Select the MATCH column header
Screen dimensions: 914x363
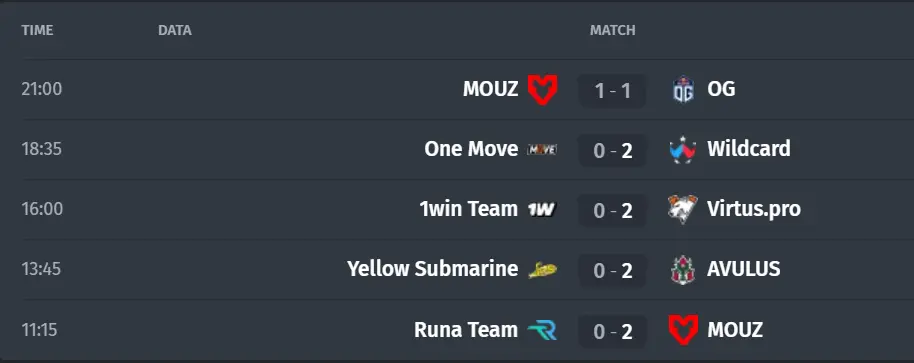coord(613,30)
